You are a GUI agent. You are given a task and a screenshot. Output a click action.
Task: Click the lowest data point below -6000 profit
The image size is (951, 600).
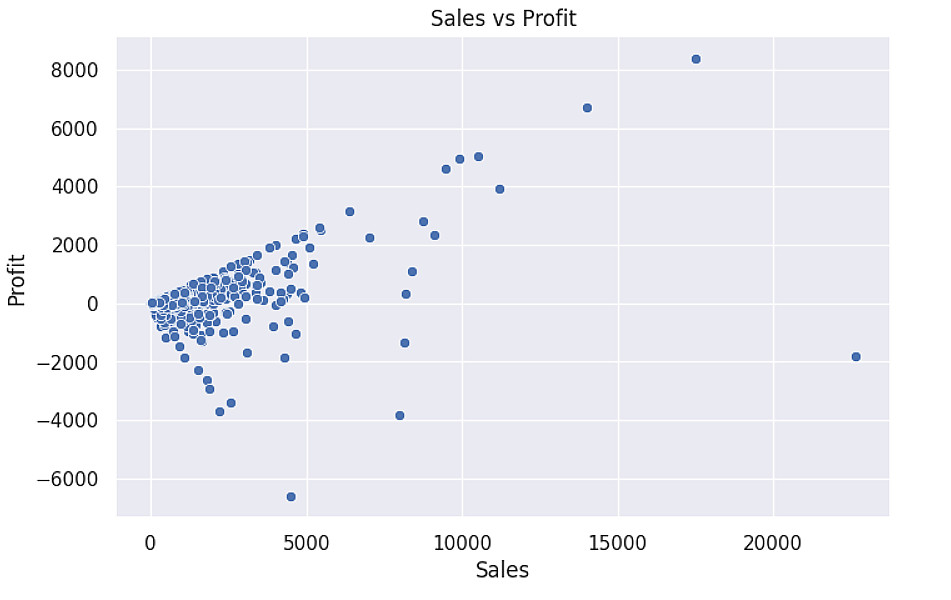click(291, 497)
